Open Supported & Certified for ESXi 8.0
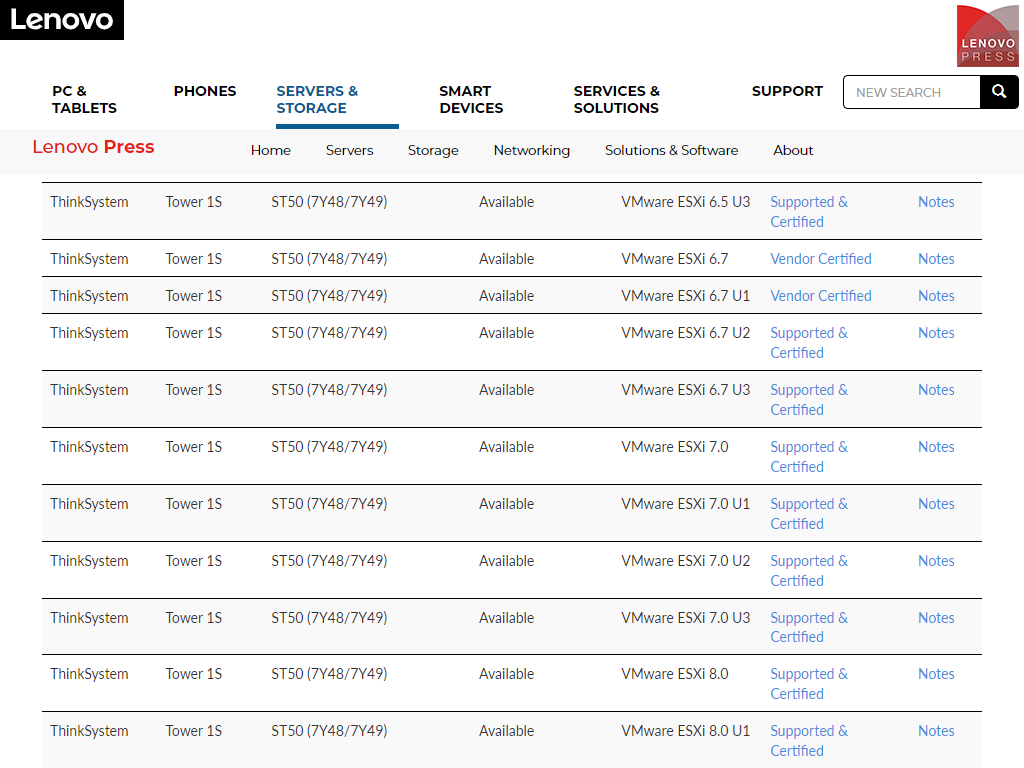This screenshot has height=768, width=1024. 808,683
